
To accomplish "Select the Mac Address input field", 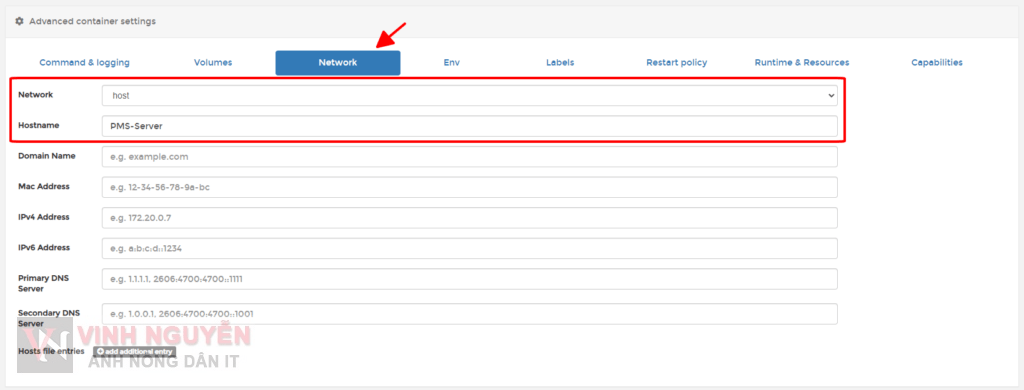I will pos(470,187).
